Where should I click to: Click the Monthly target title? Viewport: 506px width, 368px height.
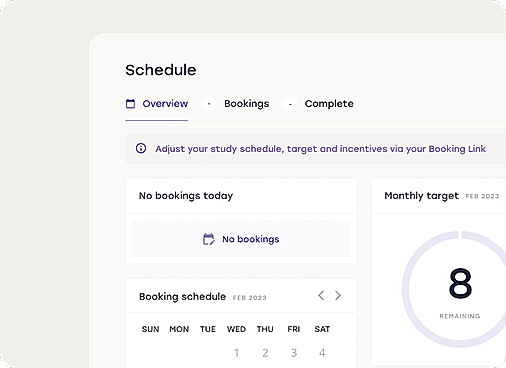coord(422,196)
